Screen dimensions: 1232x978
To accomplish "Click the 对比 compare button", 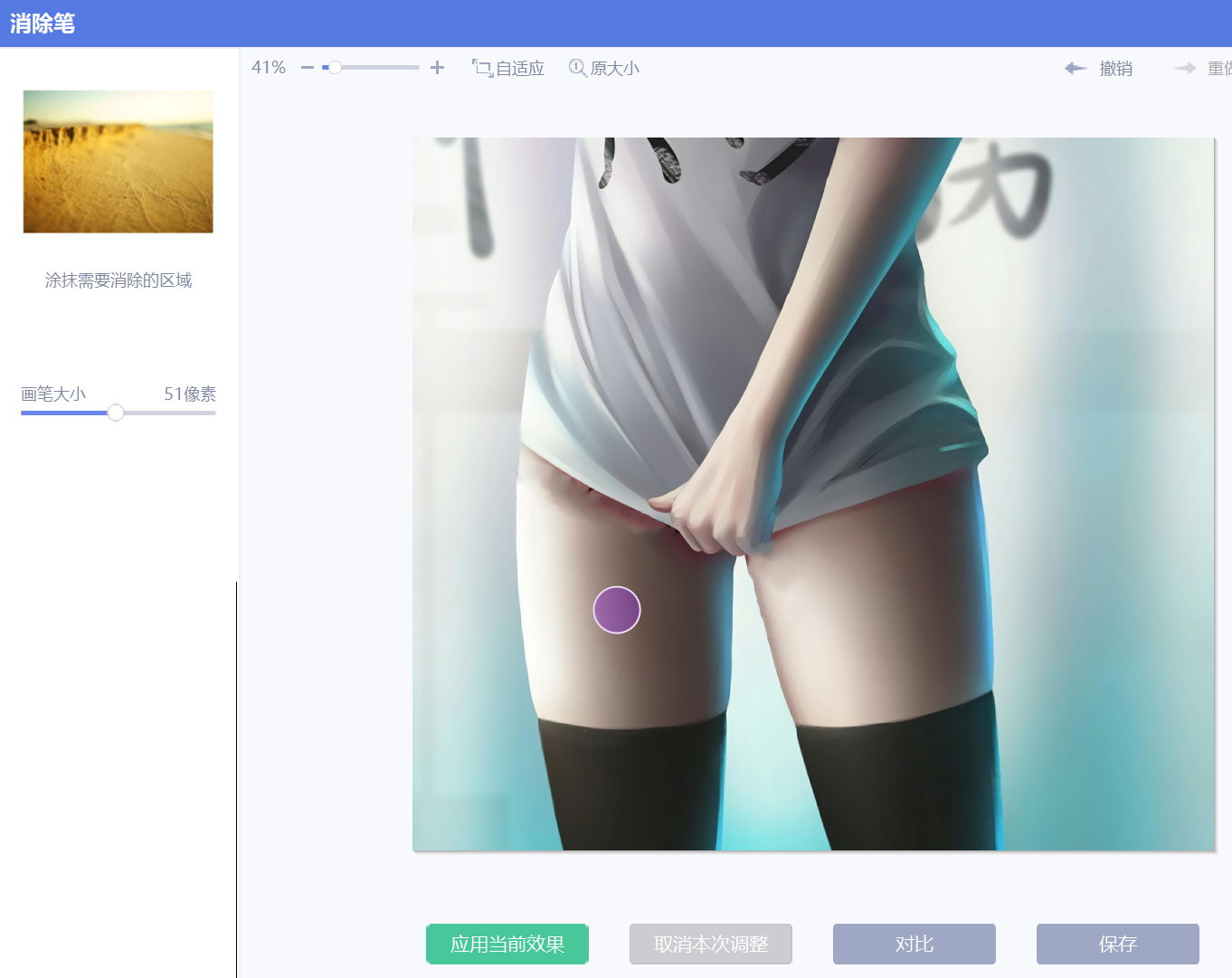I will [915, 944].
